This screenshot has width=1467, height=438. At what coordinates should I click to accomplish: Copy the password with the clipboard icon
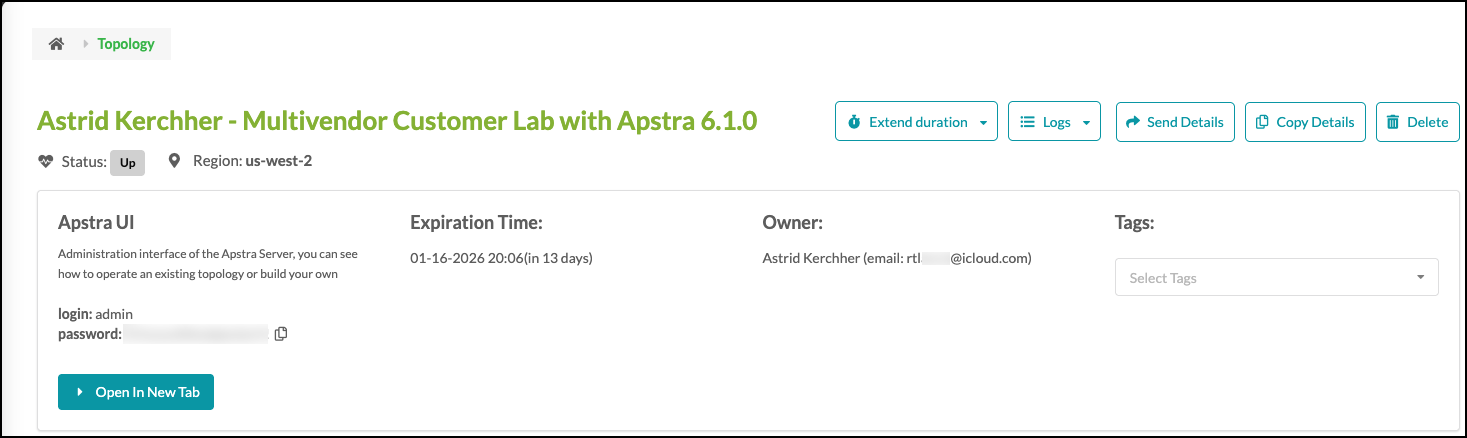(x=281, y=334)
